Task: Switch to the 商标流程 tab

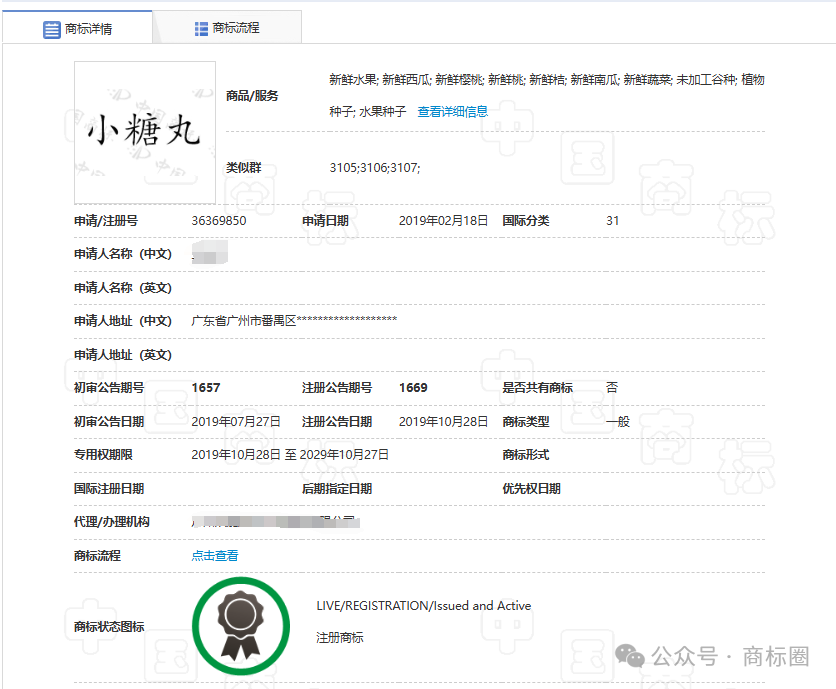Action: coord(235,27)
